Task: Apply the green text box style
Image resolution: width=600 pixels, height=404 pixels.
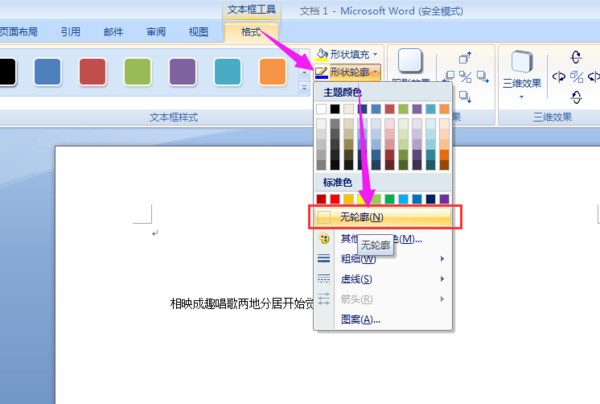Action: (x=137, y=72)
